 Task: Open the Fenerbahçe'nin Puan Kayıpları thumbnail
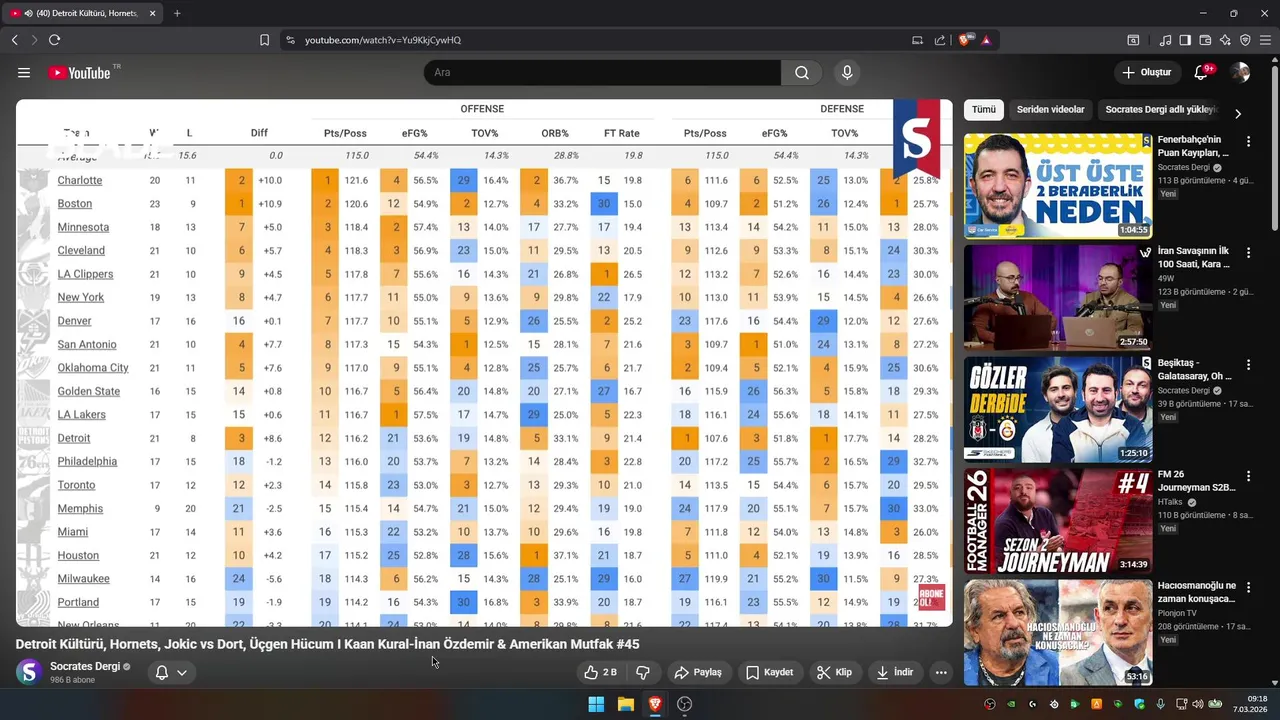(x=1058, y=185)
